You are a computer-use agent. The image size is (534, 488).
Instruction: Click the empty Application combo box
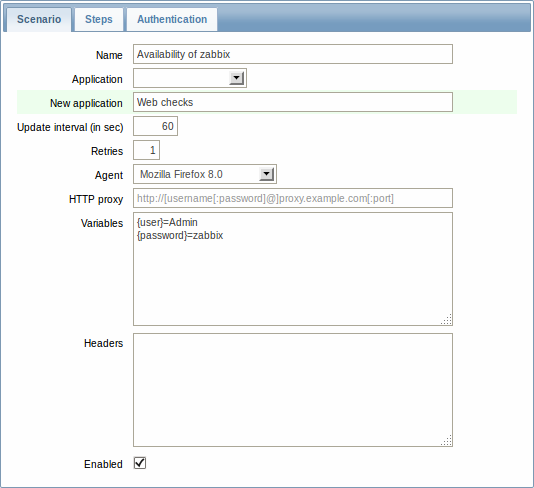[x=190, y=78]
